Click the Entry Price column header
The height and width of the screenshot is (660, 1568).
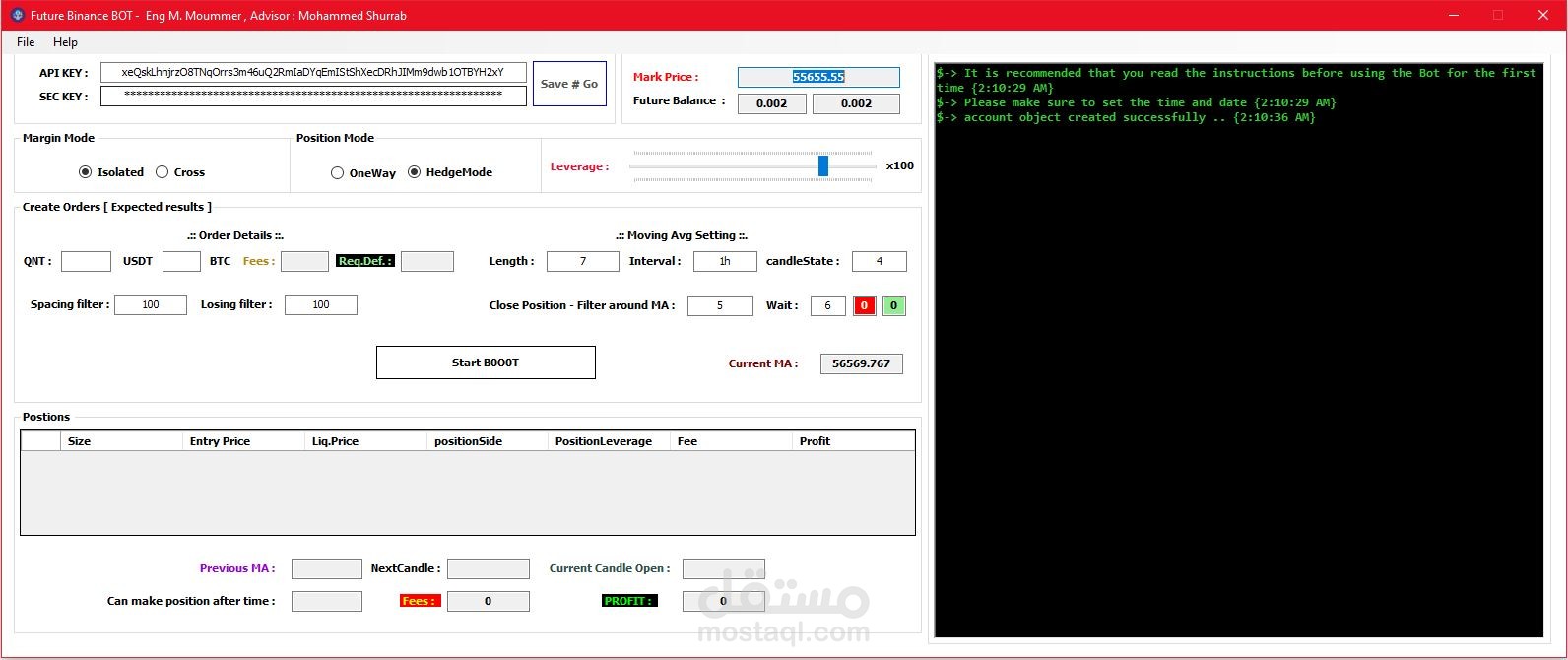click(243, 441)
